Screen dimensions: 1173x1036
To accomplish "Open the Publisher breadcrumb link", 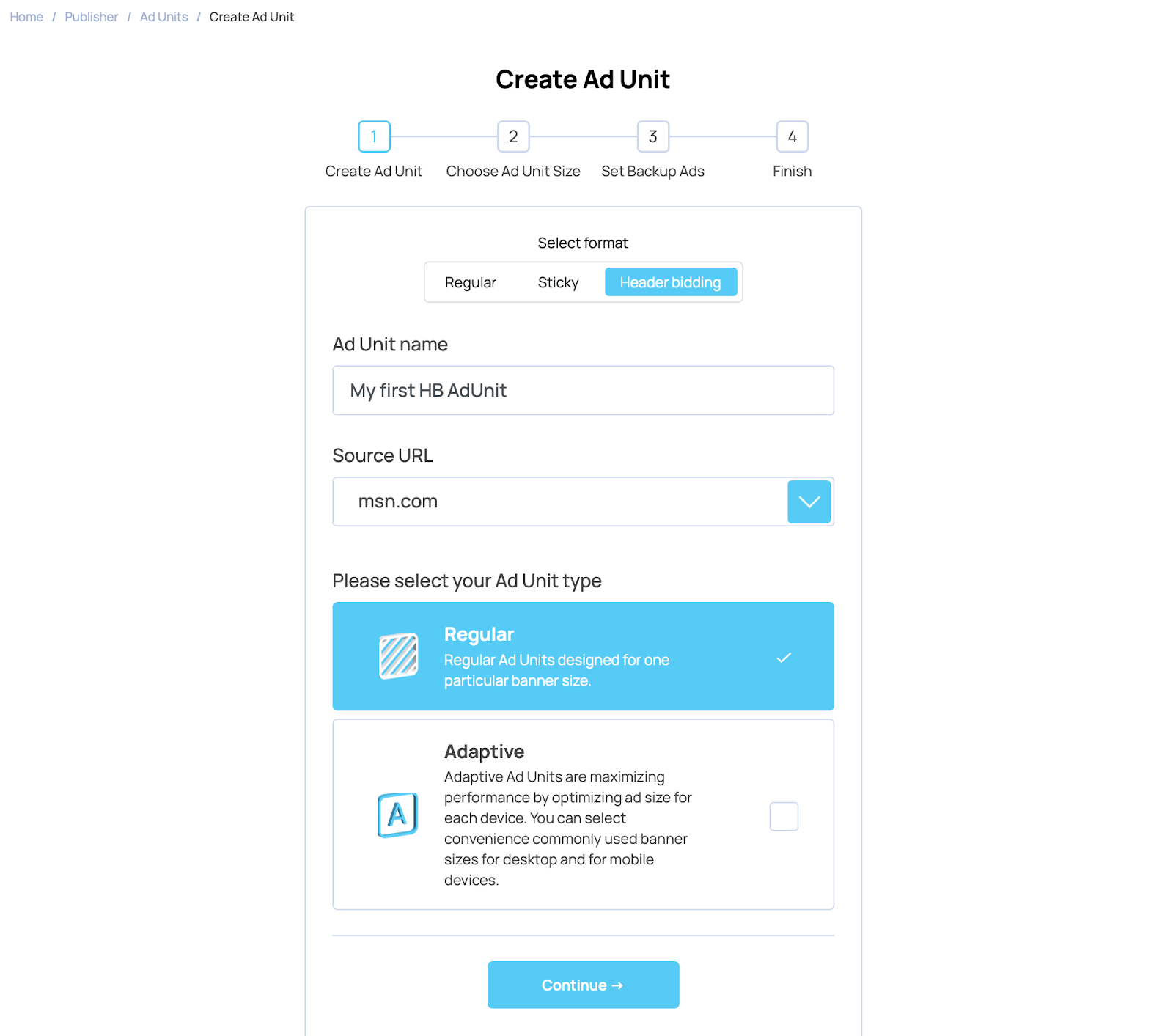I will coord(91,17).
